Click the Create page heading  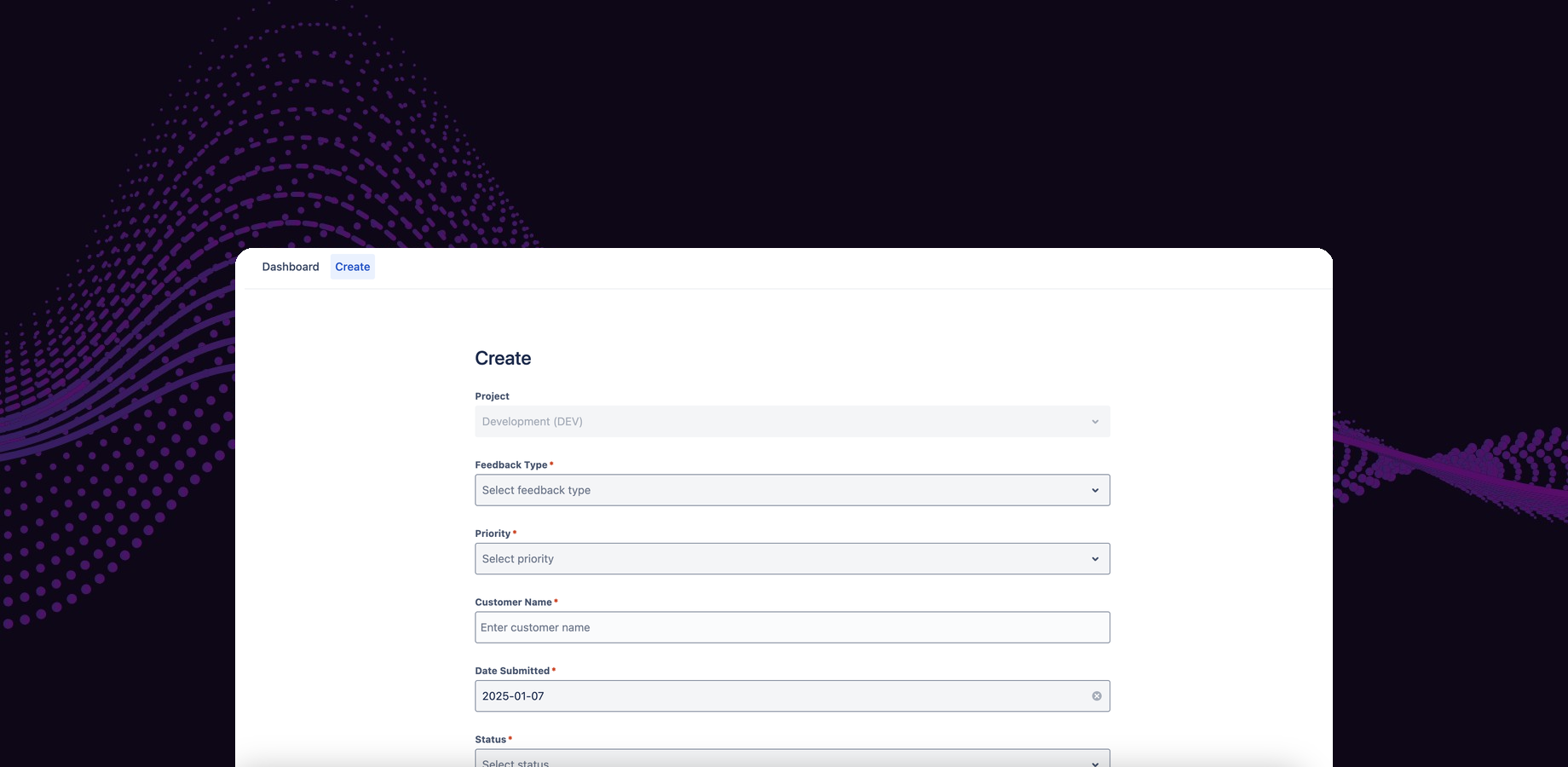coord(503,359)
